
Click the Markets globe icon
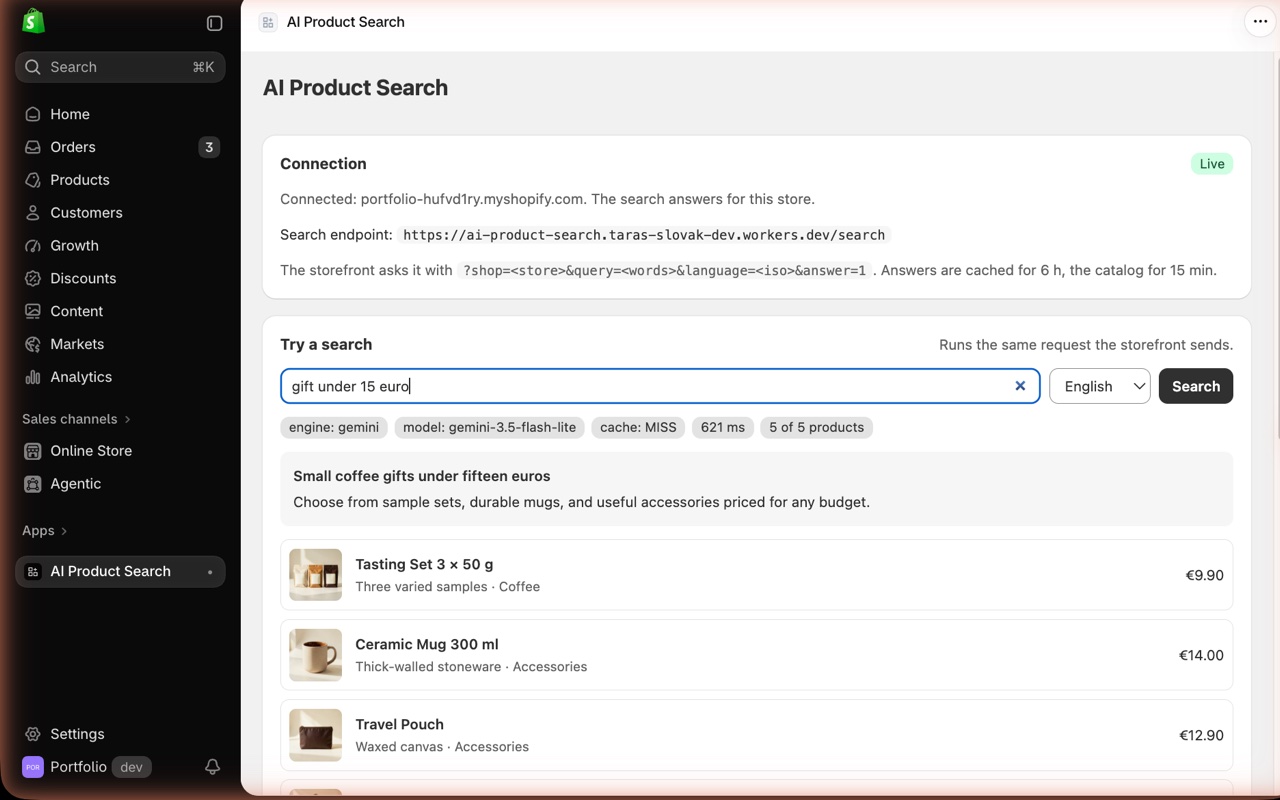[33, 344]
